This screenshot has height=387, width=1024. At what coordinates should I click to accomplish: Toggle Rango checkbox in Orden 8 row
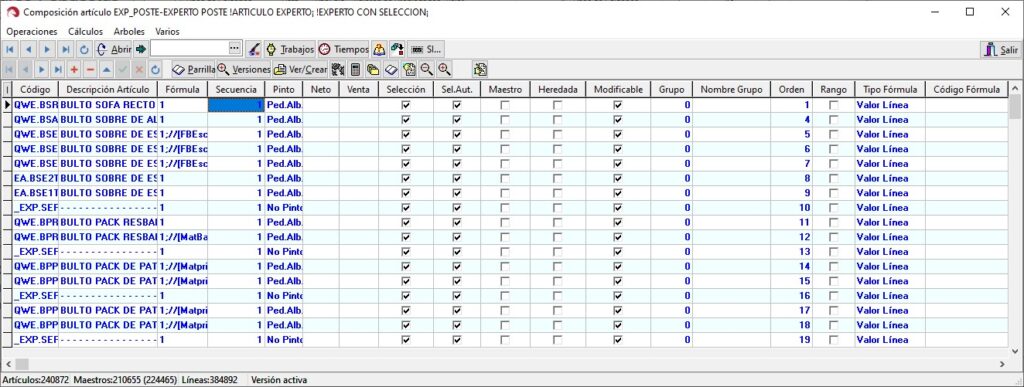tap(834, 178)
